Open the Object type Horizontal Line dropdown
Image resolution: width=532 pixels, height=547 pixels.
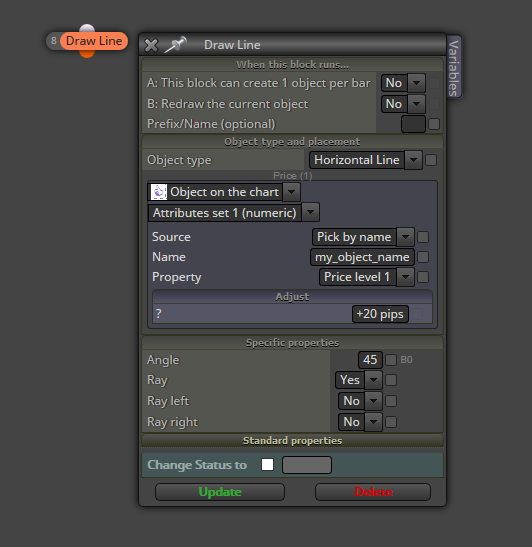point(366,160)
